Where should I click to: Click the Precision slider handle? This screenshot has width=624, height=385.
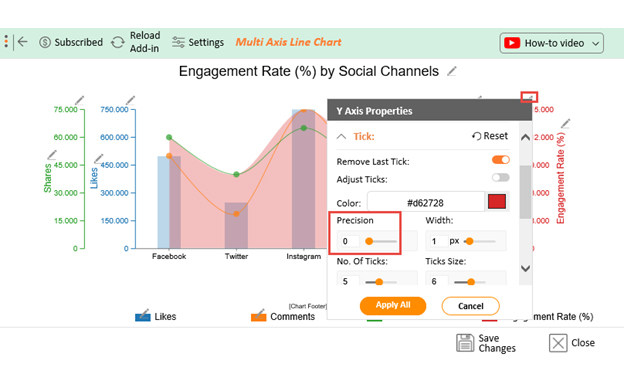point(369,241)
